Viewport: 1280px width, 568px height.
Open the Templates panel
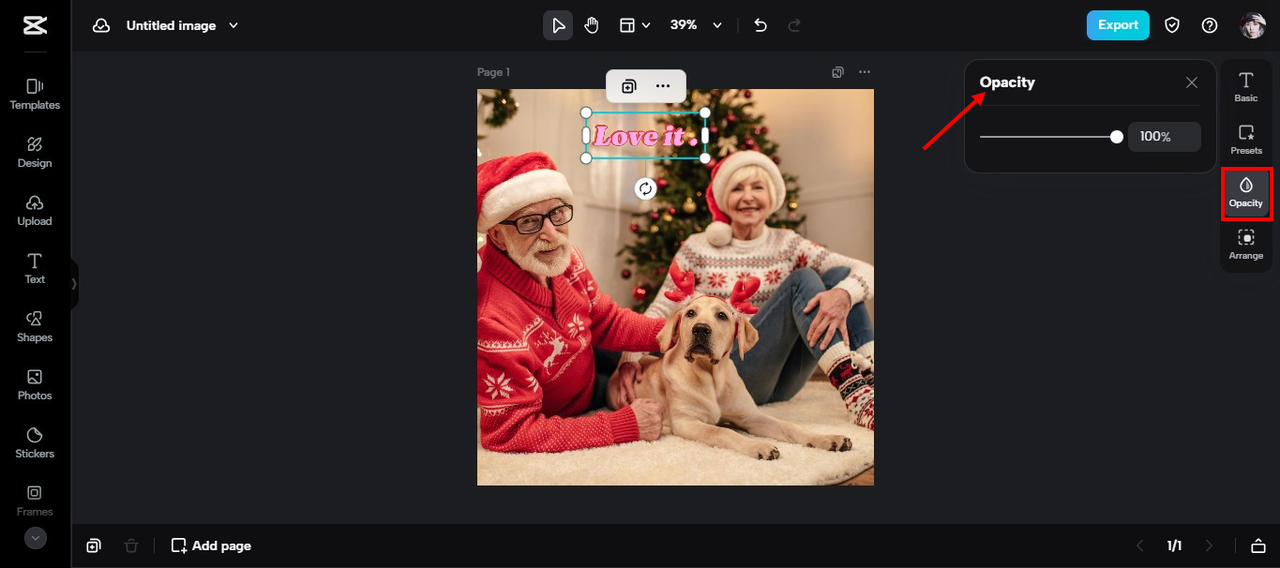(x=35, y=94)
